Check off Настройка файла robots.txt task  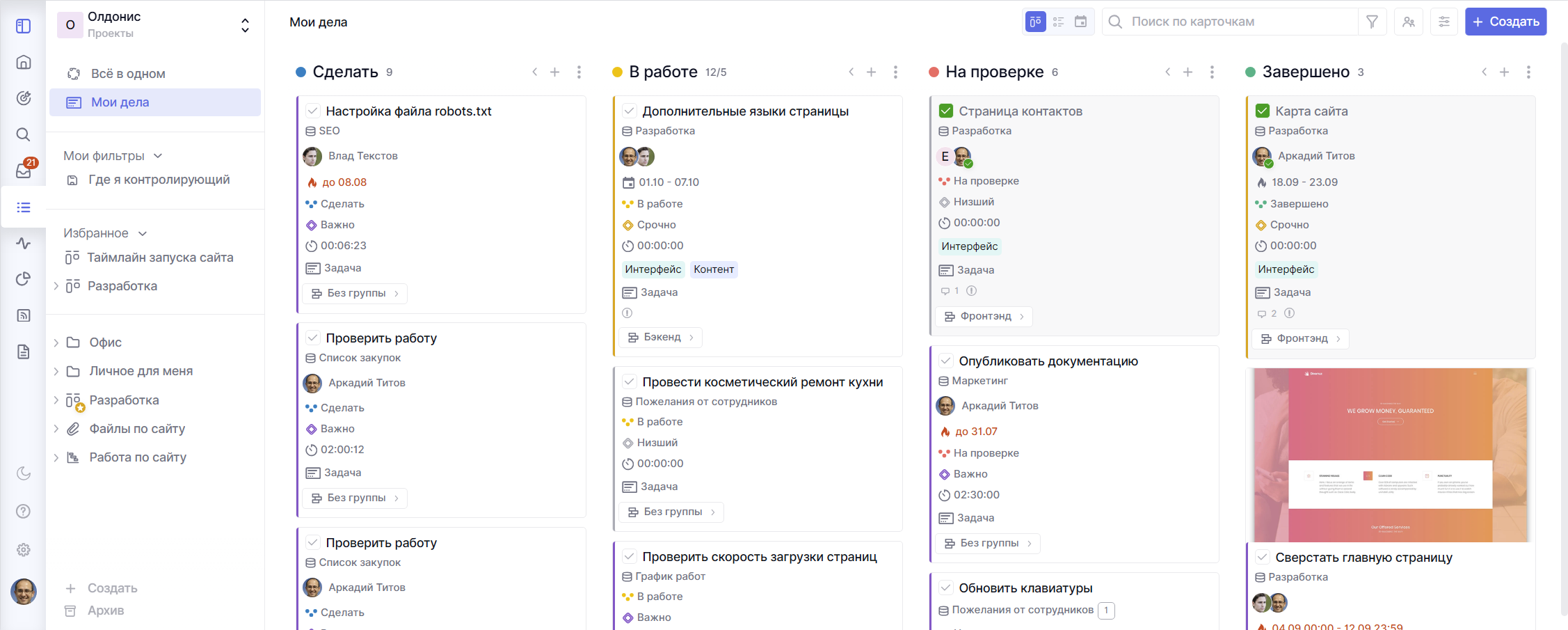click(x=313, y=111)
